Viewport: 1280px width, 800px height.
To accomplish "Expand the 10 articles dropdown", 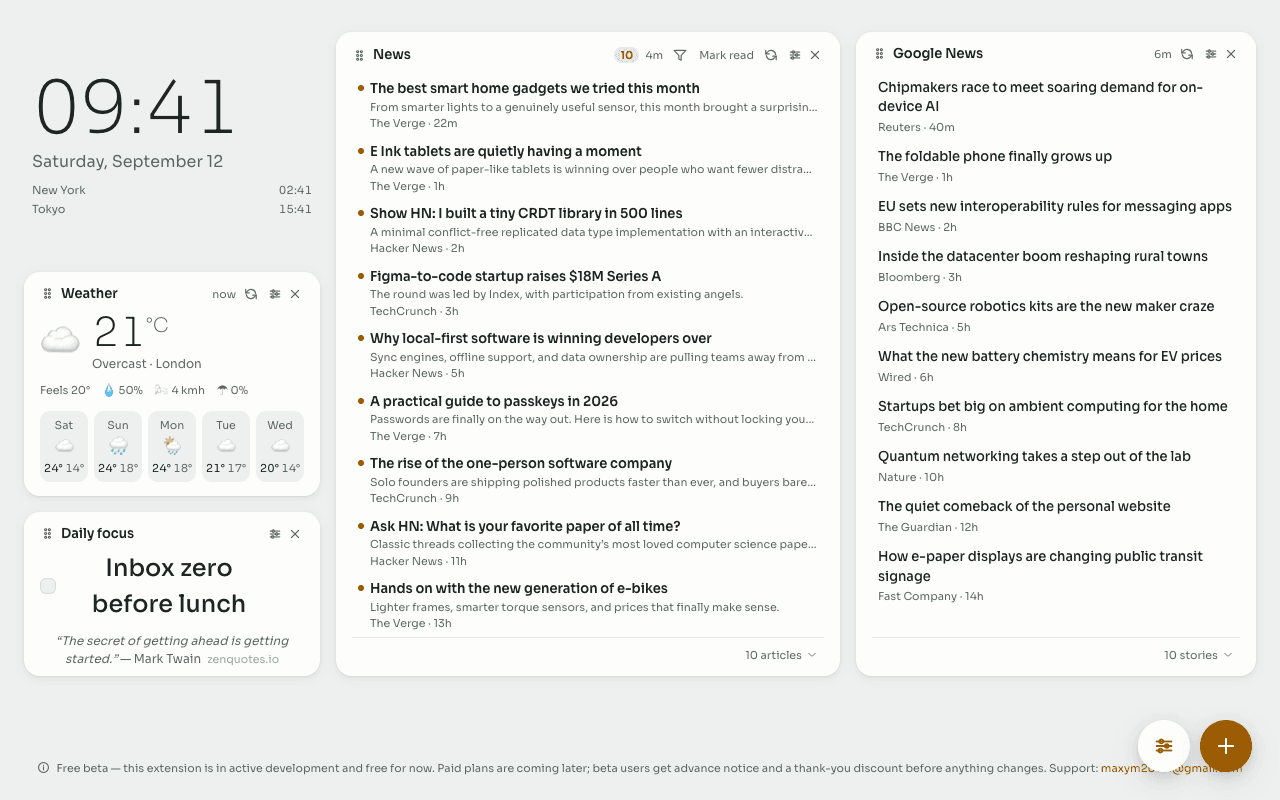I will tap(780, 655).
